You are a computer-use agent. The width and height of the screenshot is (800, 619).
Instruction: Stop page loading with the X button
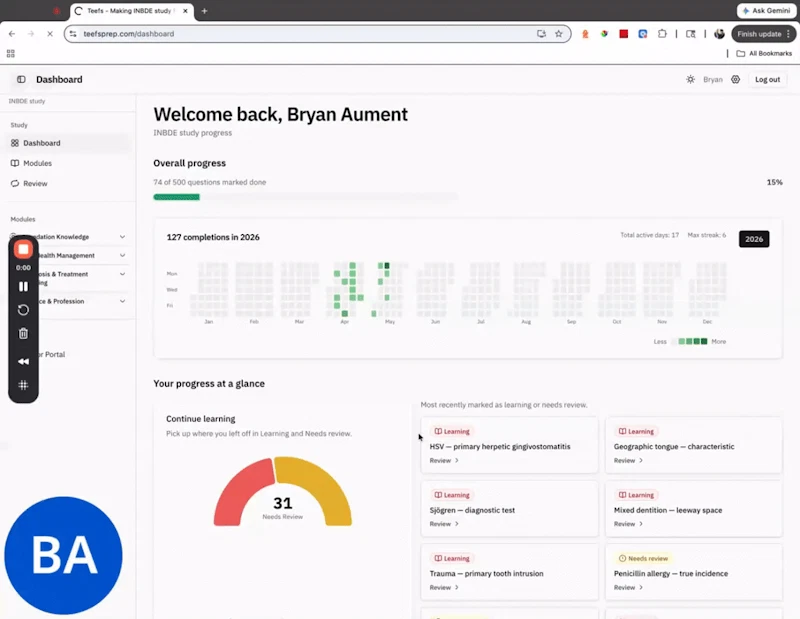(x=49, y=34)
